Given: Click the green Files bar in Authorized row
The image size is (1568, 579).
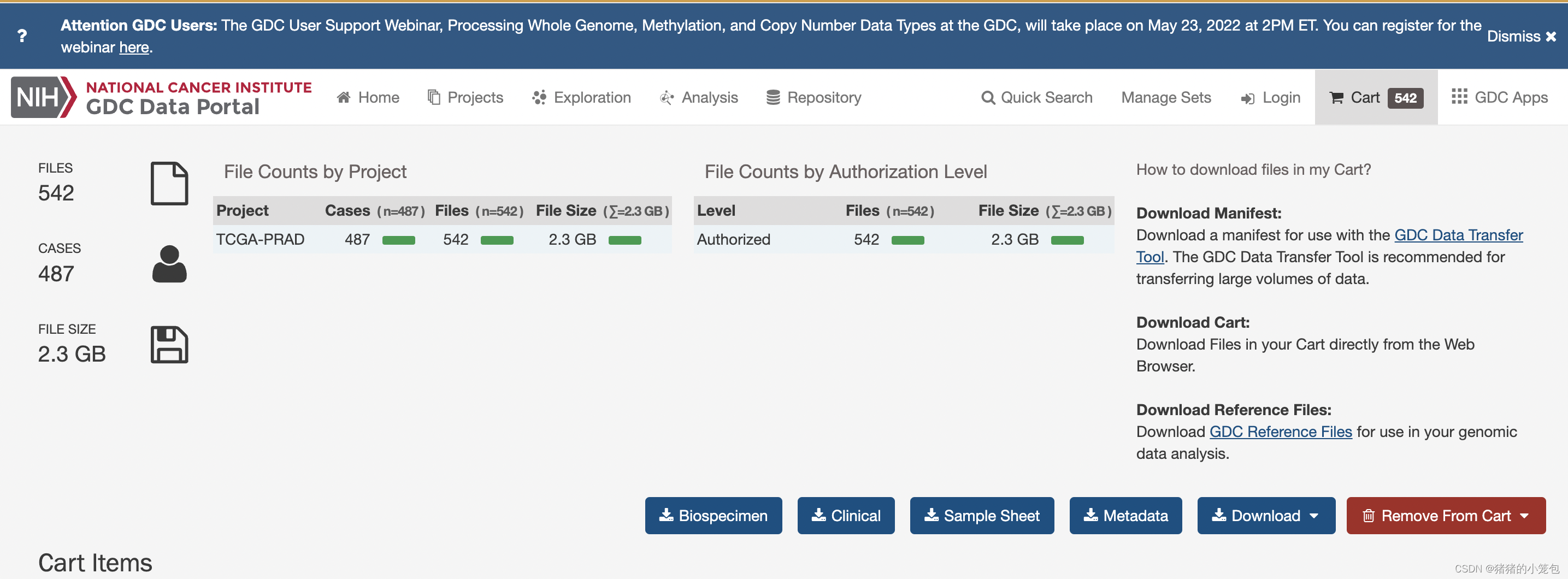Looking at the screenshot, I should click(x=908, y=240).
